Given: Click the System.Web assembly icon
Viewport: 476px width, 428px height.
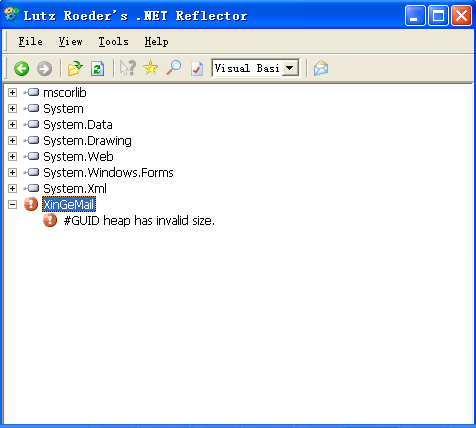Looking at the screenshot, I should click(x=31, y=156).
